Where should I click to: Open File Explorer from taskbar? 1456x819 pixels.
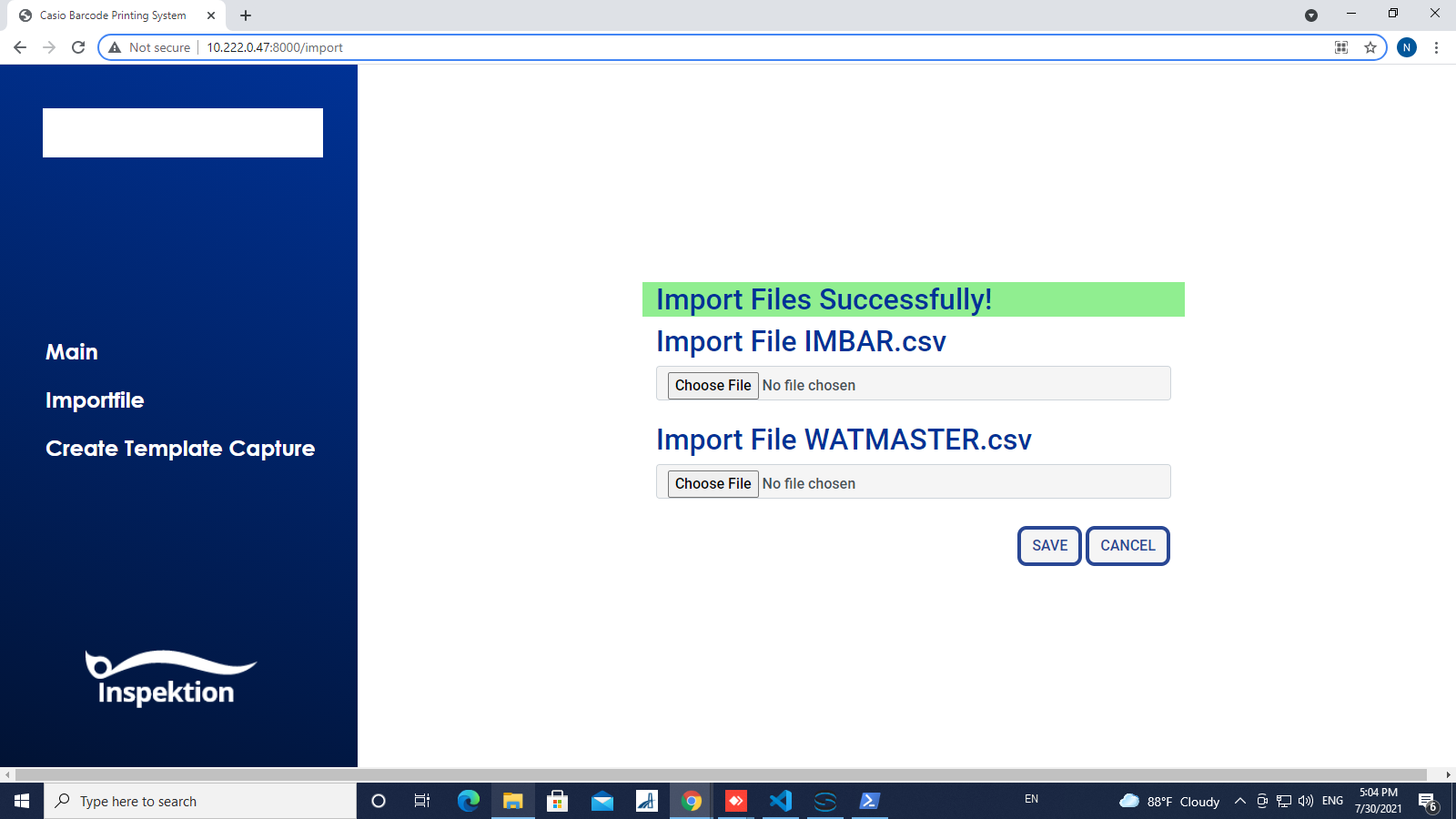512,801
